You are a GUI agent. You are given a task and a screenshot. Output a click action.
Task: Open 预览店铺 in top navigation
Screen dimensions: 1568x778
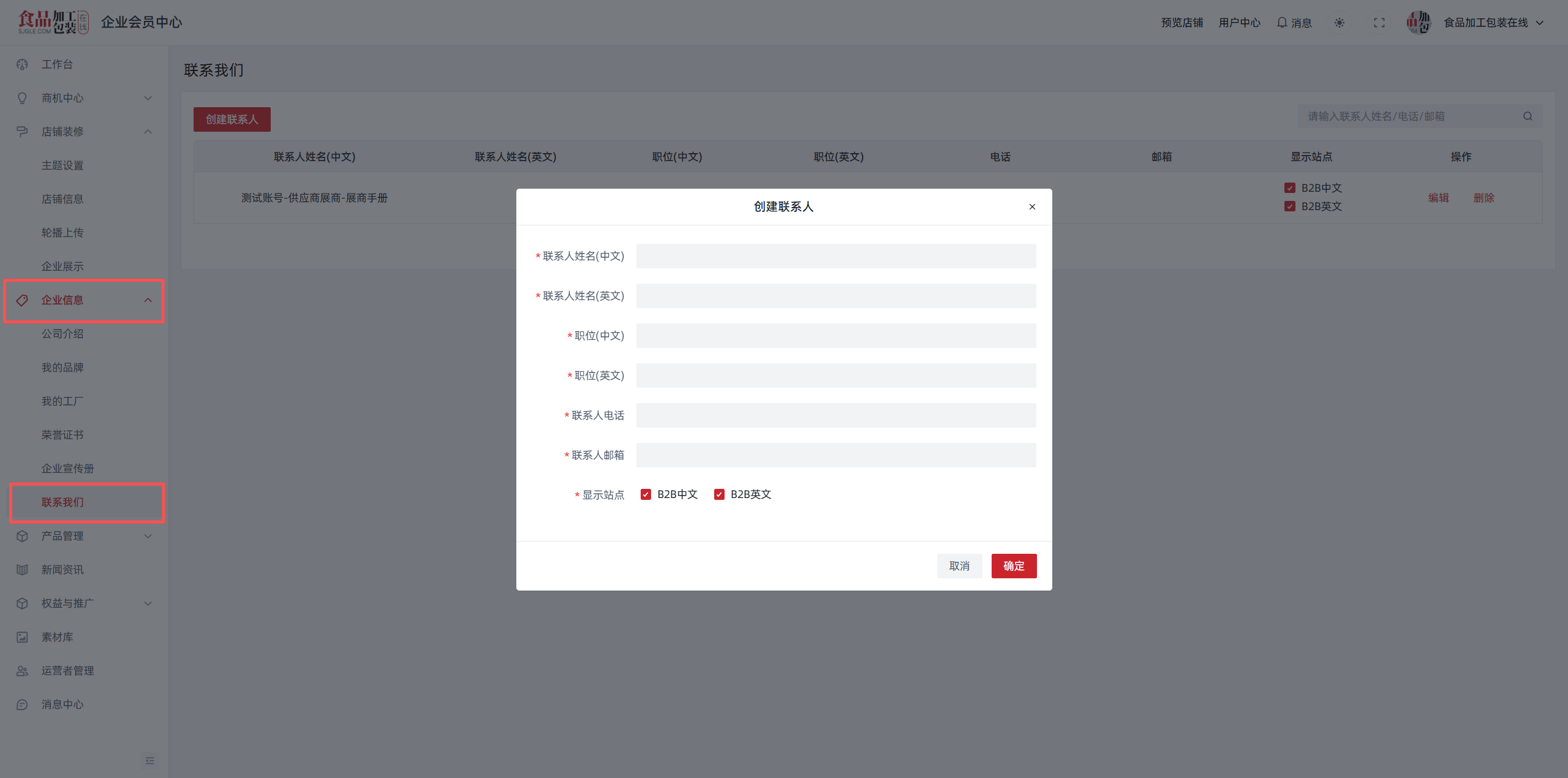(x=1182, y=23)
